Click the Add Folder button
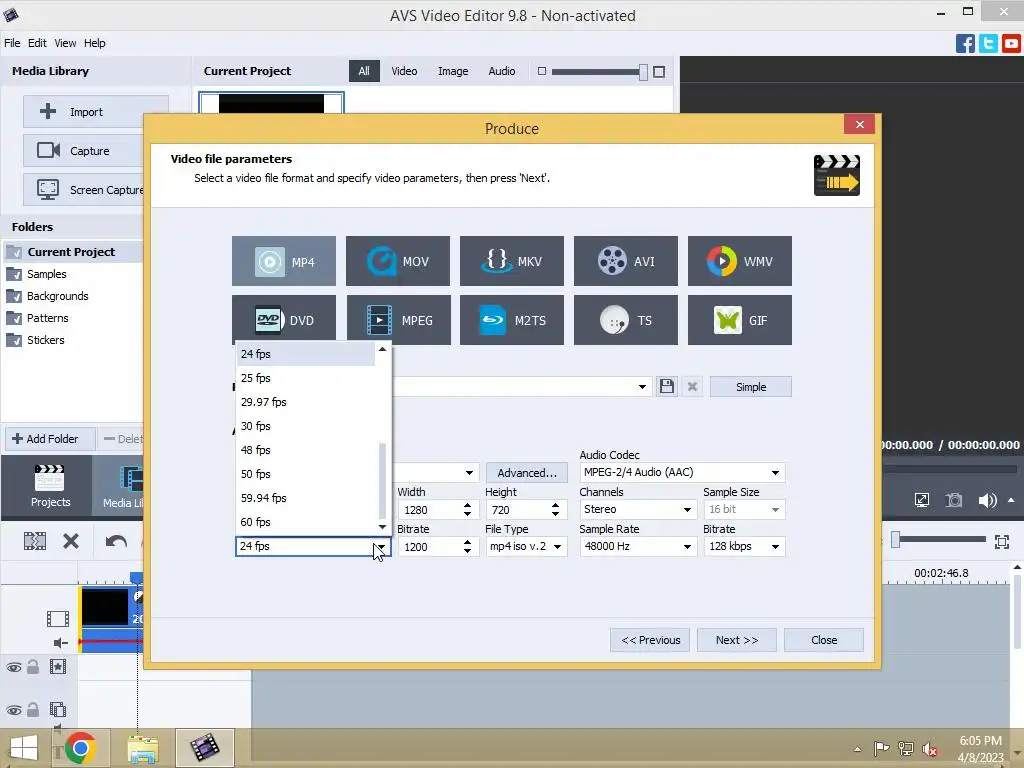 50,439
